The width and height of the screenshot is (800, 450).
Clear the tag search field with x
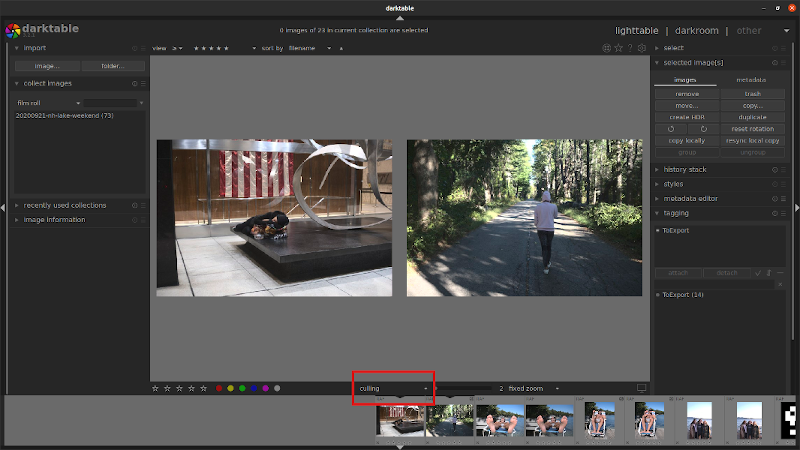coord(780,284)
